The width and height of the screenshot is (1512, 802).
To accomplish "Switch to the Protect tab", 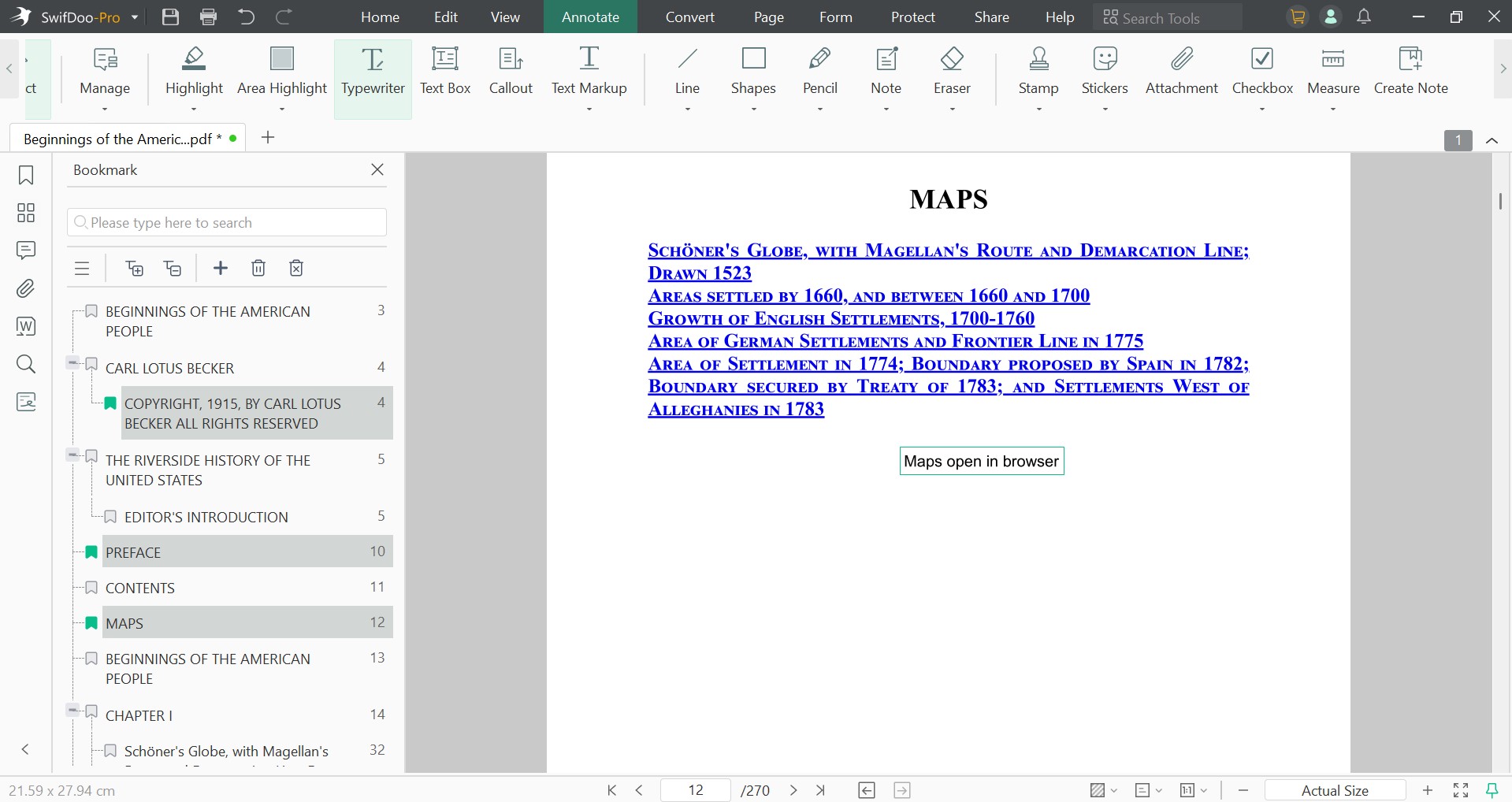I will pos(912,17).
